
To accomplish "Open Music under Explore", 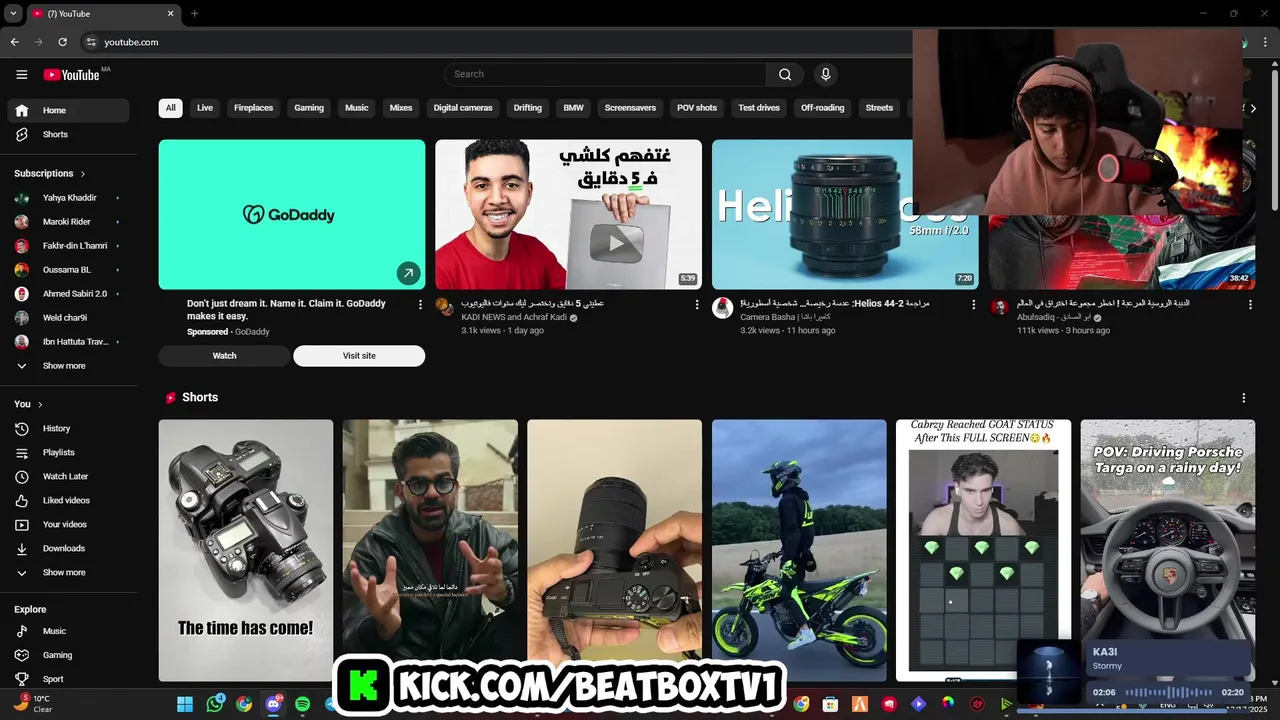I will tap(68, 631).
